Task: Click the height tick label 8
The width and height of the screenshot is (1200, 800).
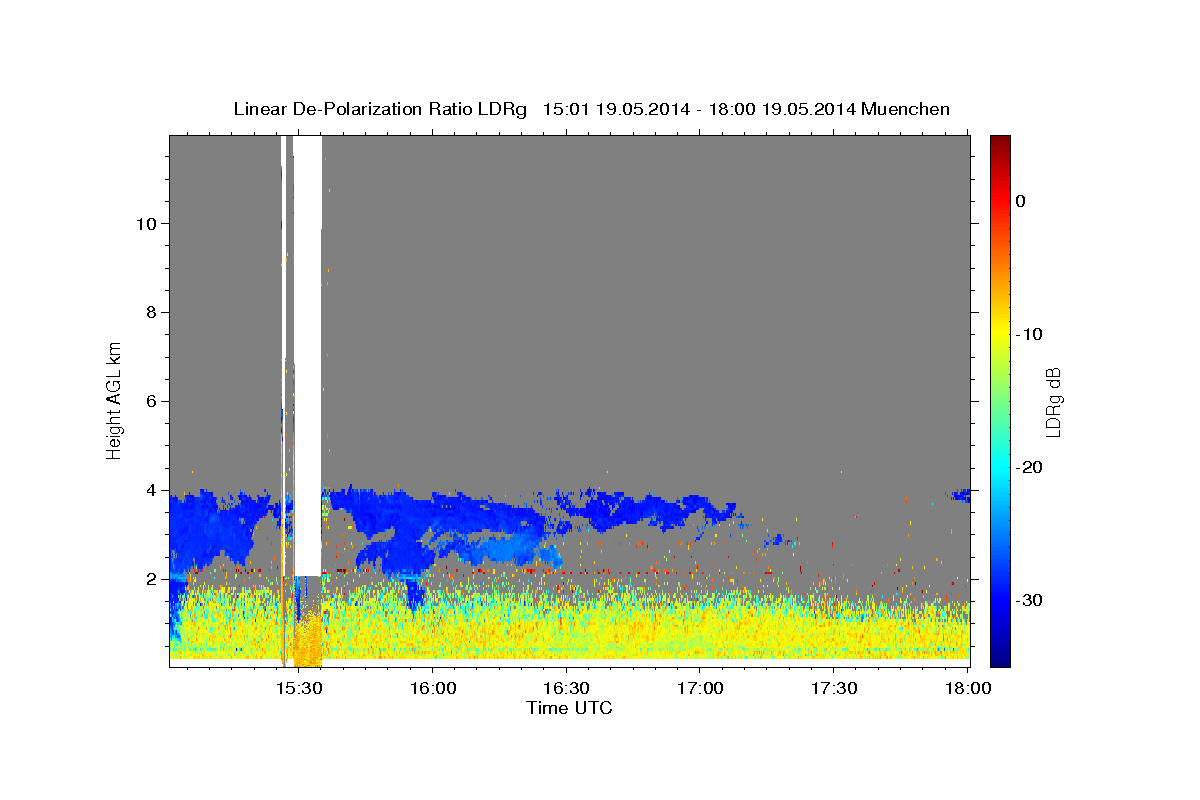Action: tap(149, 312)
